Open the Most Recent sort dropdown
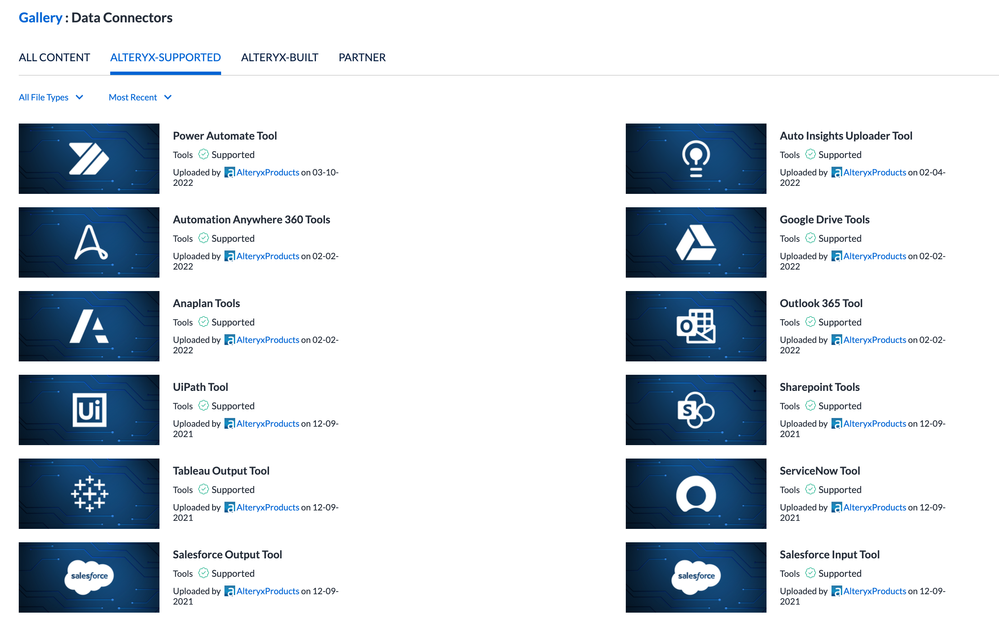The image size is (999, 637). click(140, 97)
